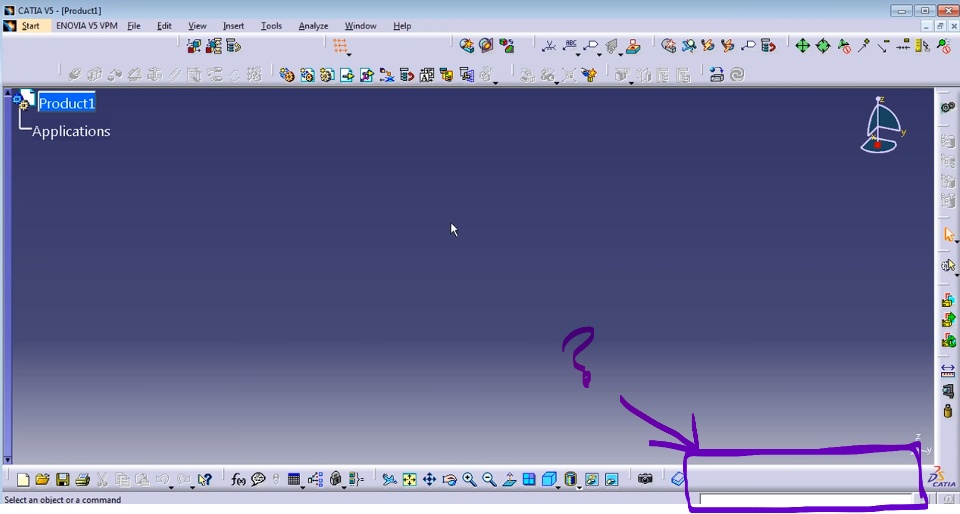Select Product1 in the specification tree
Screen dimensions: 960x514
(67, 103)
